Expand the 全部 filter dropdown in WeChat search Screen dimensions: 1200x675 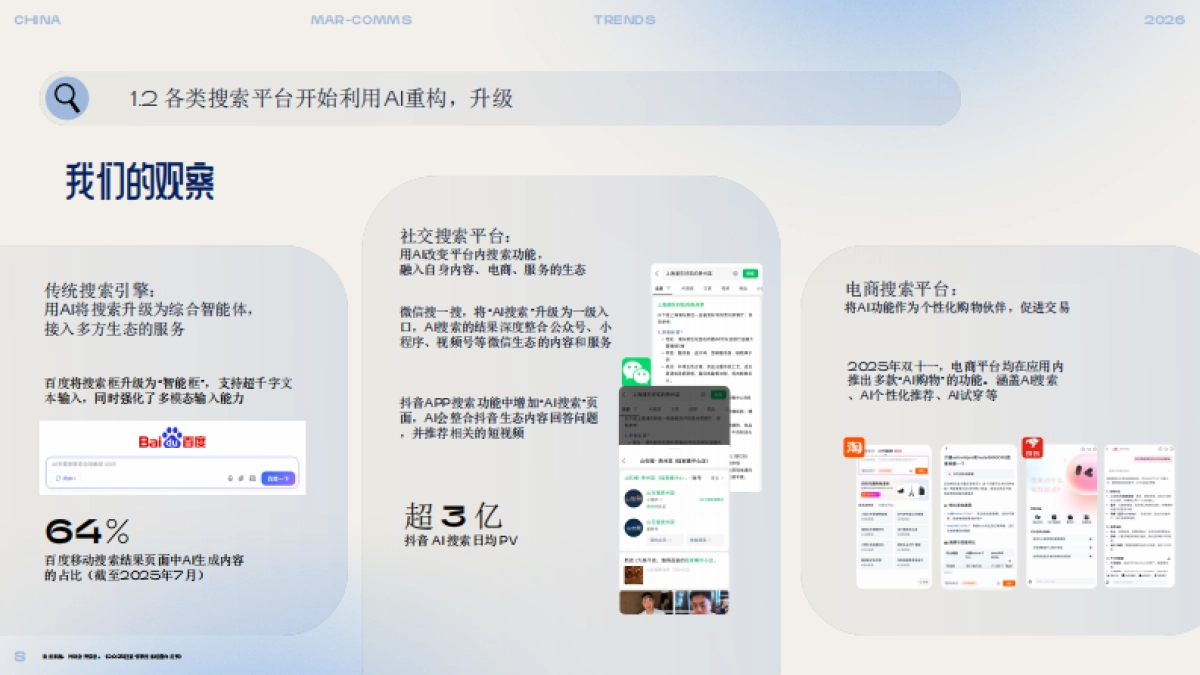pyautogui.click(x=663, y=288)
